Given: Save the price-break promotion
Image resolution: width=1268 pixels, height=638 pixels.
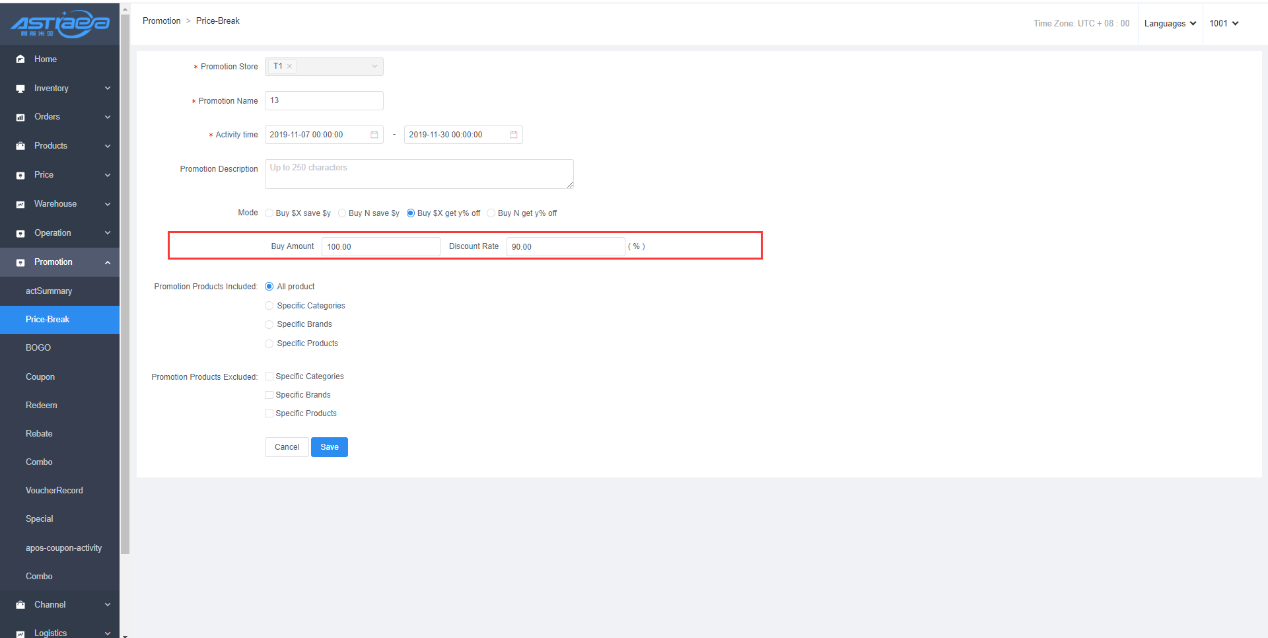Looking at the screenshot, I should pyautogui.click(x=329, y=447).
